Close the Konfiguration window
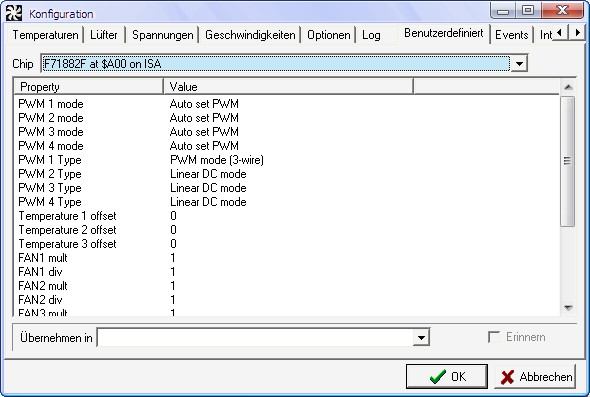This screenshot has height=397, width=590. coord(563,11)
